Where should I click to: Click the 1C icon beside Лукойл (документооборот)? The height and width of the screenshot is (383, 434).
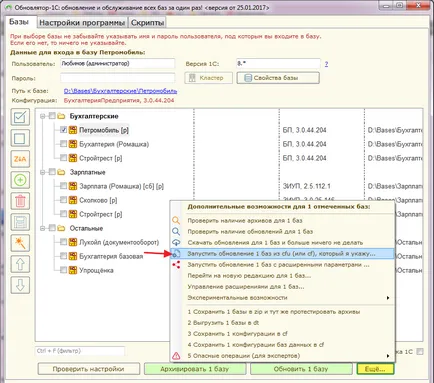click(x=73, y=242)
